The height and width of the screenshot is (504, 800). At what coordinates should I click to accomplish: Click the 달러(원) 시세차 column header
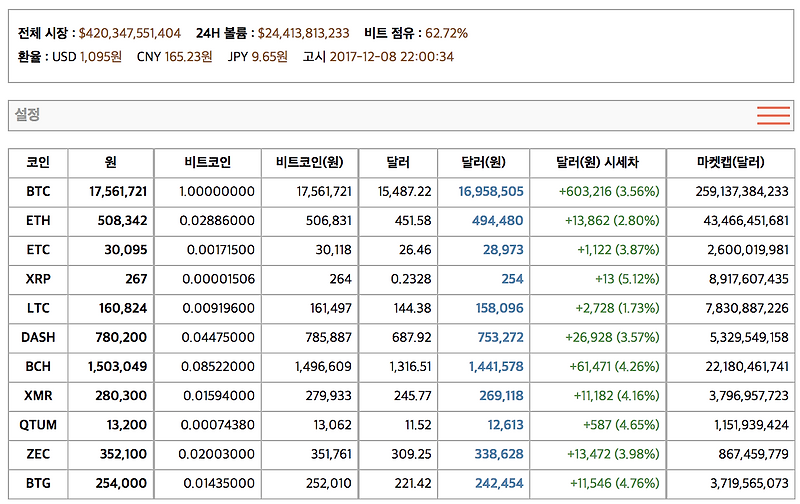coord(597,162)
